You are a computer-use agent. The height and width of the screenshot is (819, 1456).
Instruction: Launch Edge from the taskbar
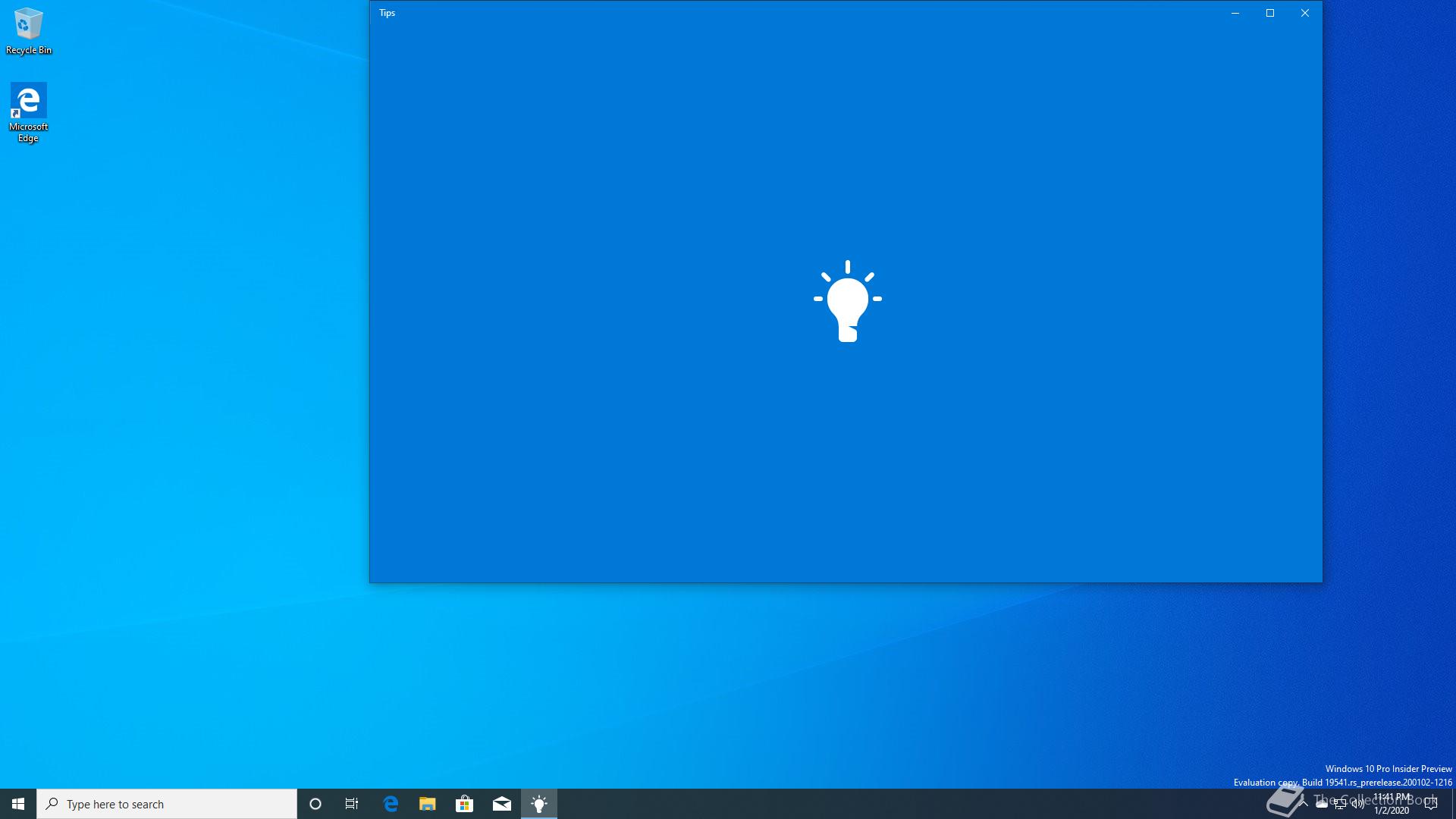pos(391,804)
